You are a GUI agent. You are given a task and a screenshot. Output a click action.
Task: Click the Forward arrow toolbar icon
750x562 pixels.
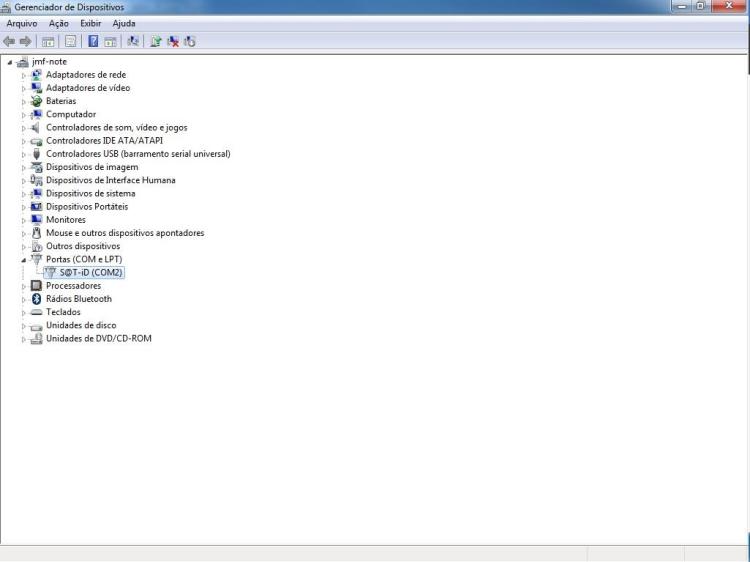[x=25, y=42]
